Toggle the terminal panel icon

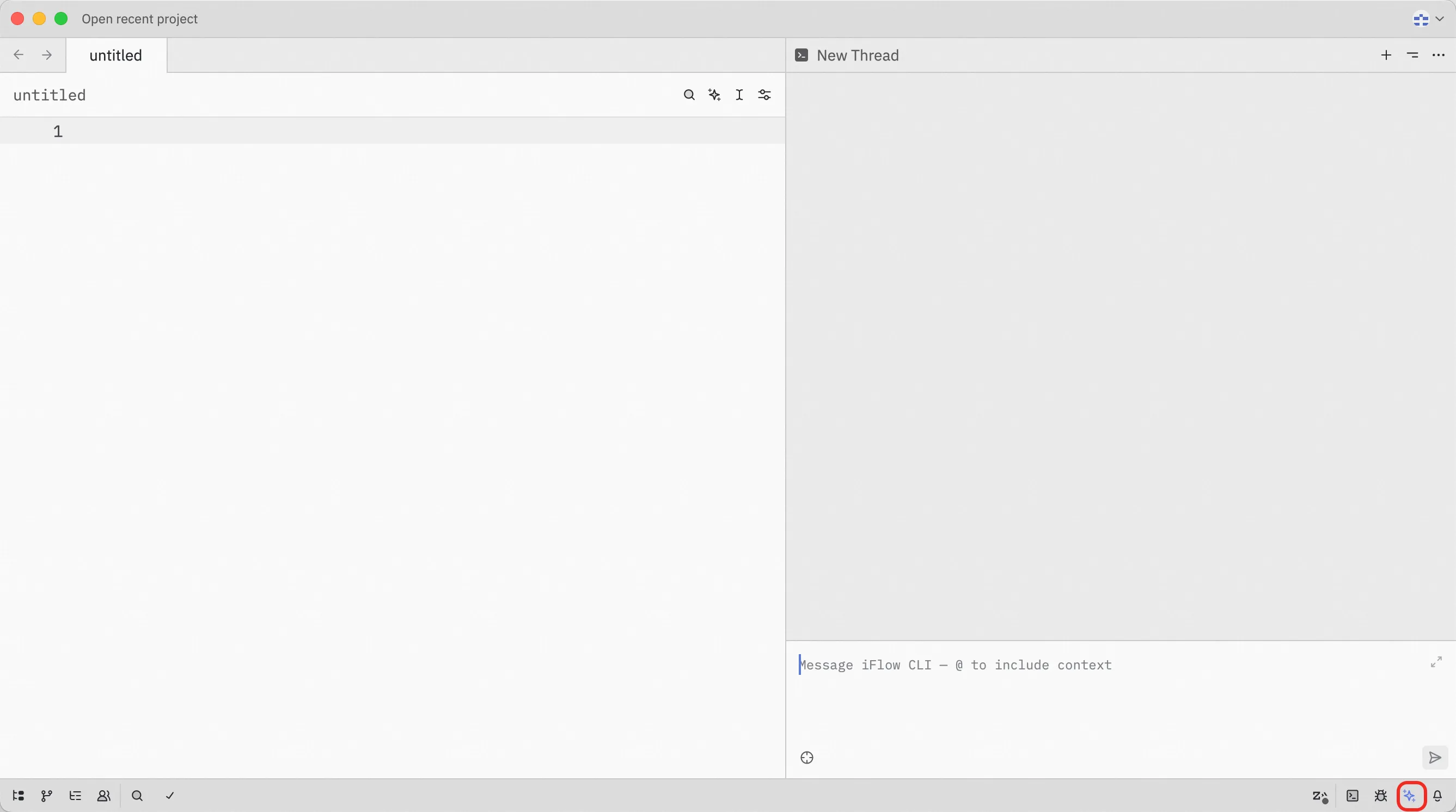1353,796
